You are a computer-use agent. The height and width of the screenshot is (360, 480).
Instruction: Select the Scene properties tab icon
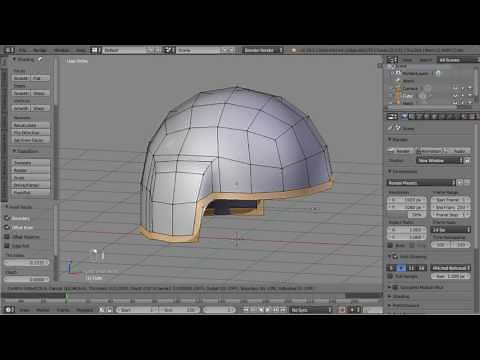[x=420, y=116]
